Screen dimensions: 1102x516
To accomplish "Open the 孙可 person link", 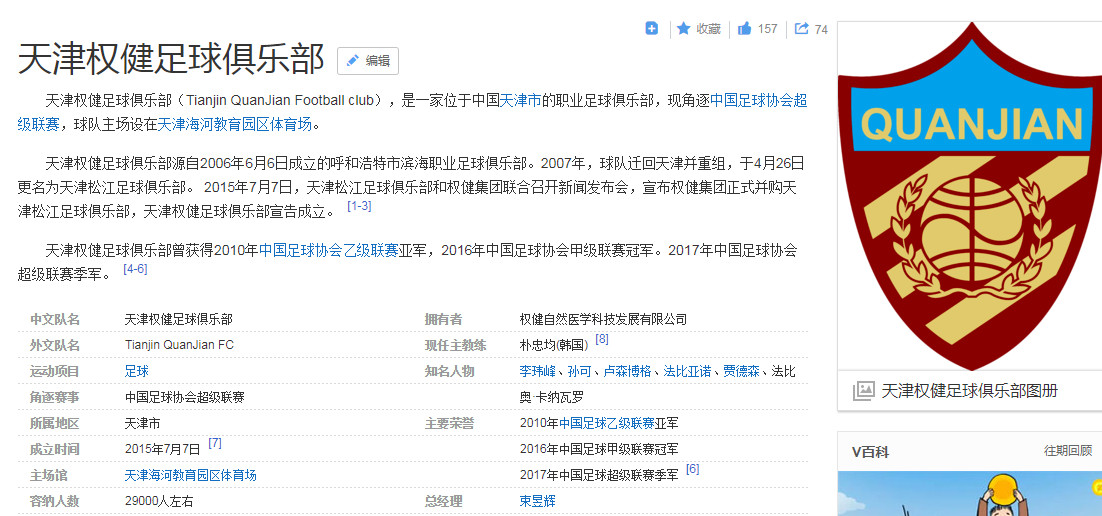I will point(580,371).
